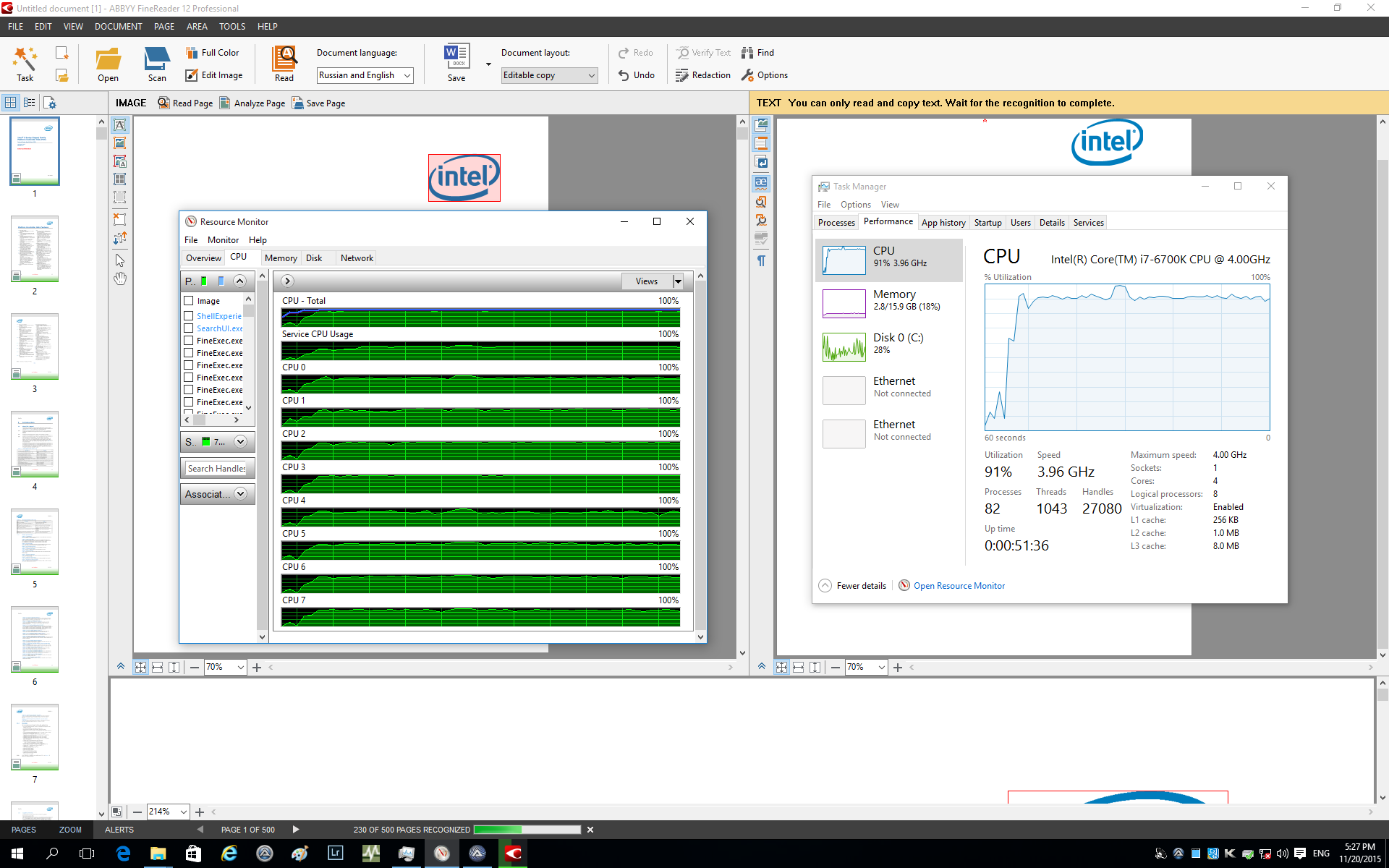Viewport: 1389px width, 868px height.
Task: Open the Redaction tool
Action: pyautogui.click(x=703, y=75)
